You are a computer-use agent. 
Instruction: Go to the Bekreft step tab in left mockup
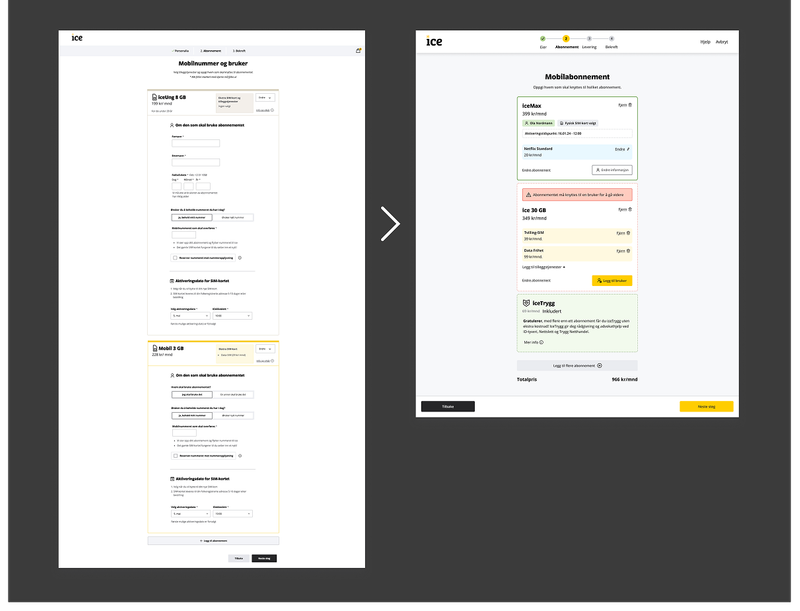pos(239,51)
